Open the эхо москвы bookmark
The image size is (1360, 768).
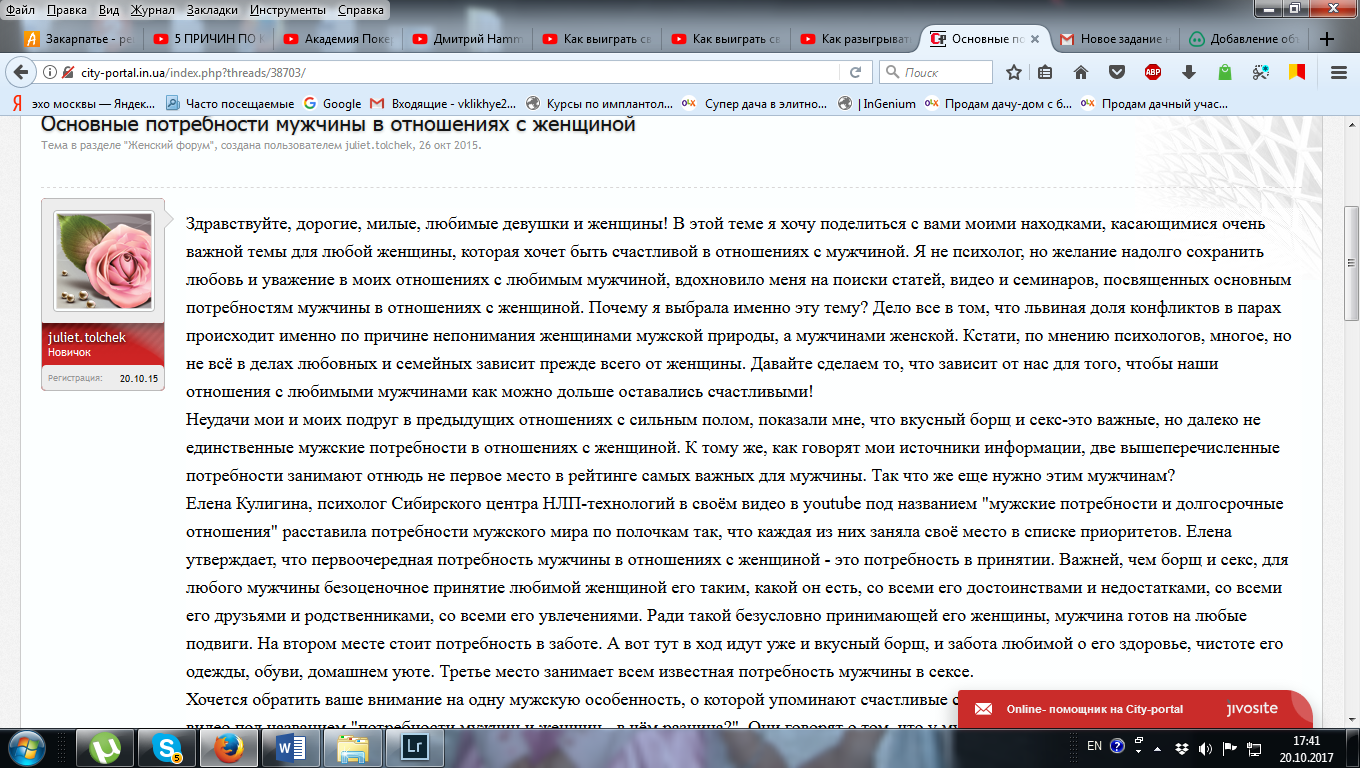click(84, 103)
